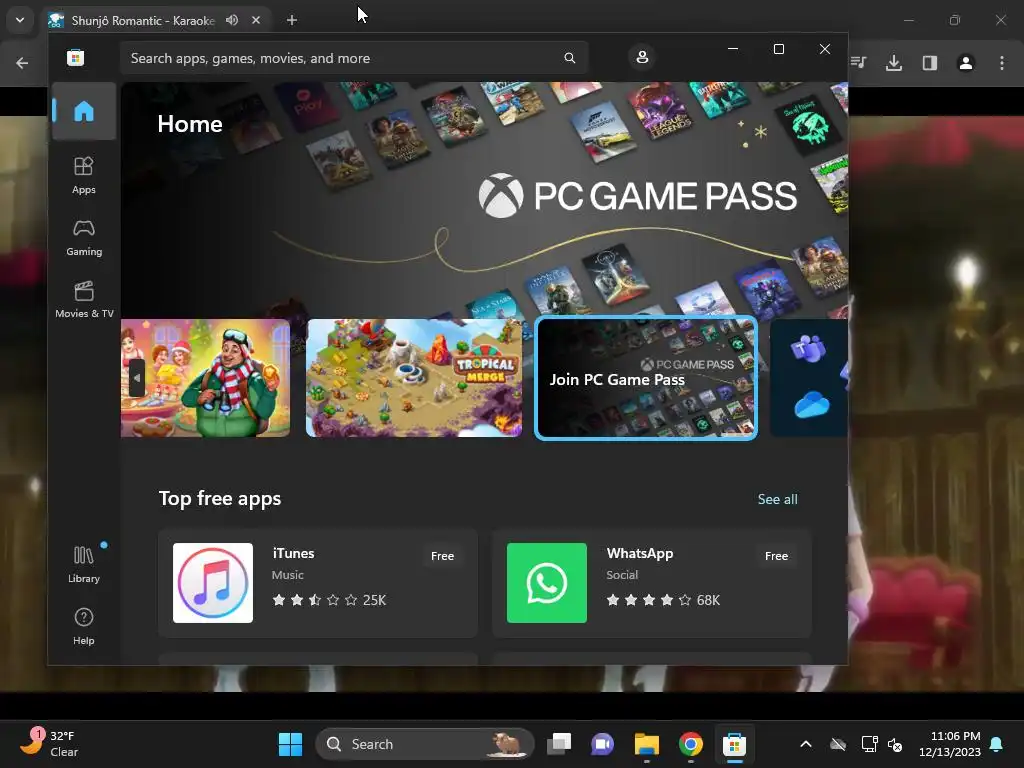The height and width of the screenshot is (768, 1024).
Task: Open Help in the Store sidebar
Action: click(x=84, y=626)
